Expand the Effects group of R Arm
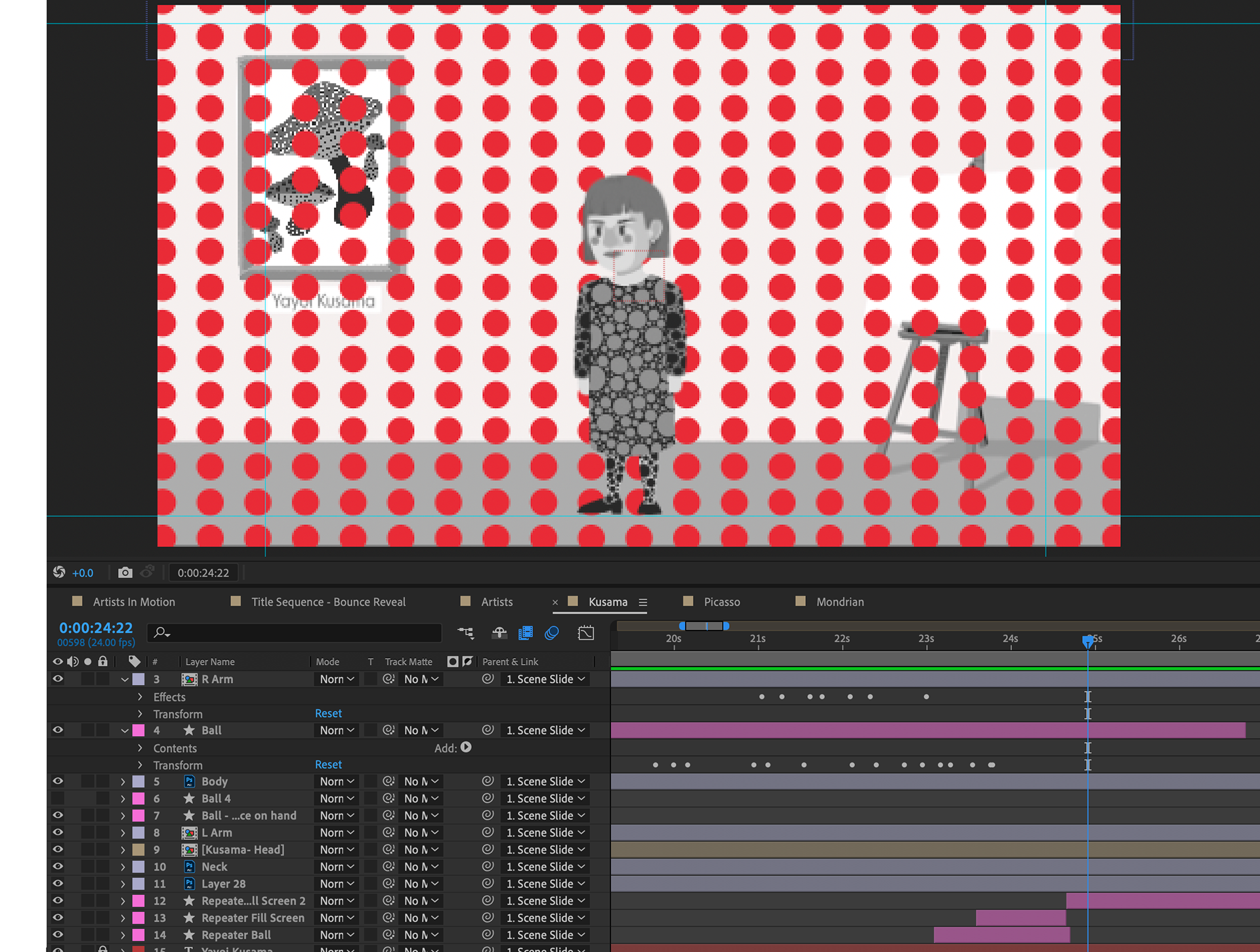 coord(140,697)
